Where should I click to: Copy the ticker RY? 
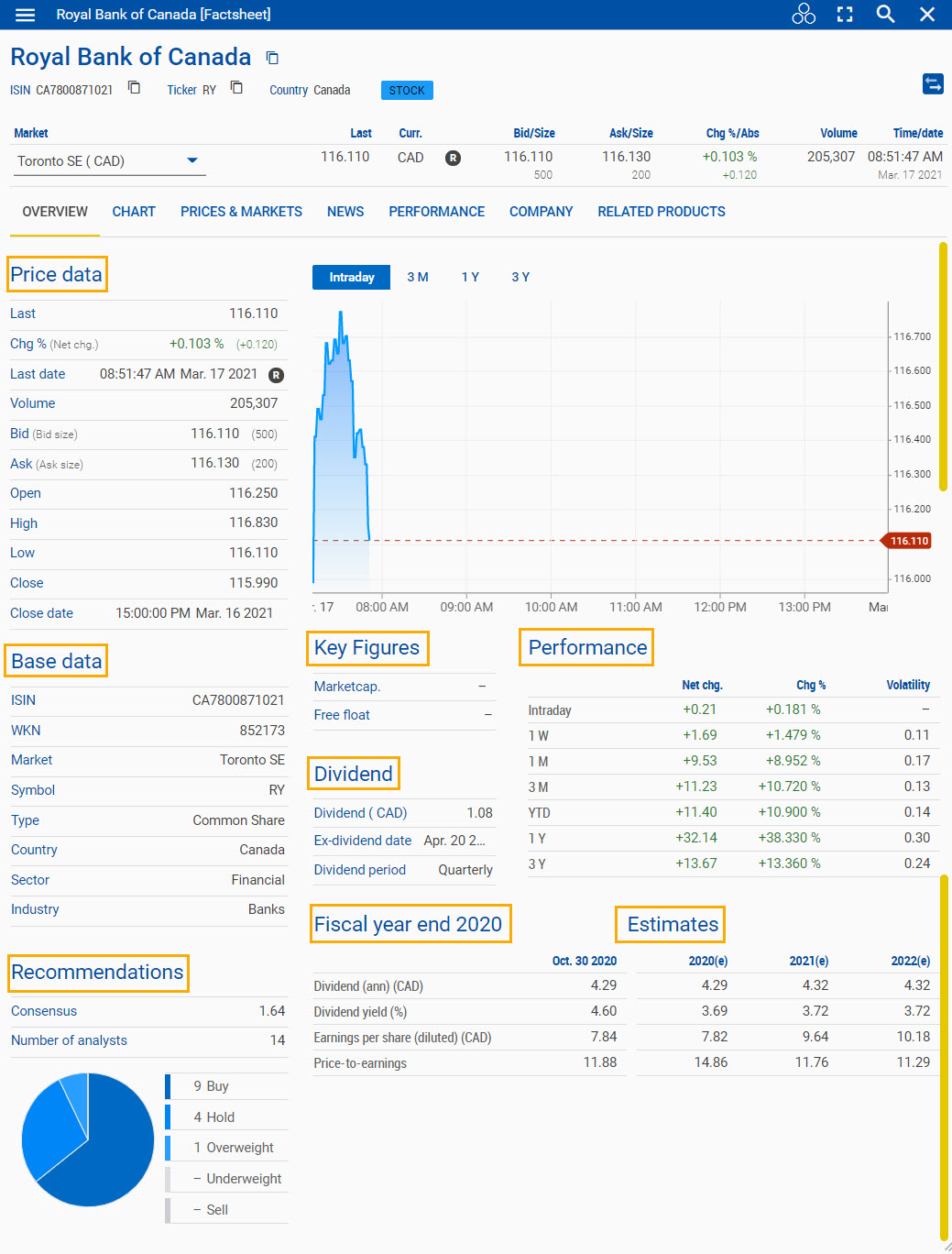[x=236, y=87]
